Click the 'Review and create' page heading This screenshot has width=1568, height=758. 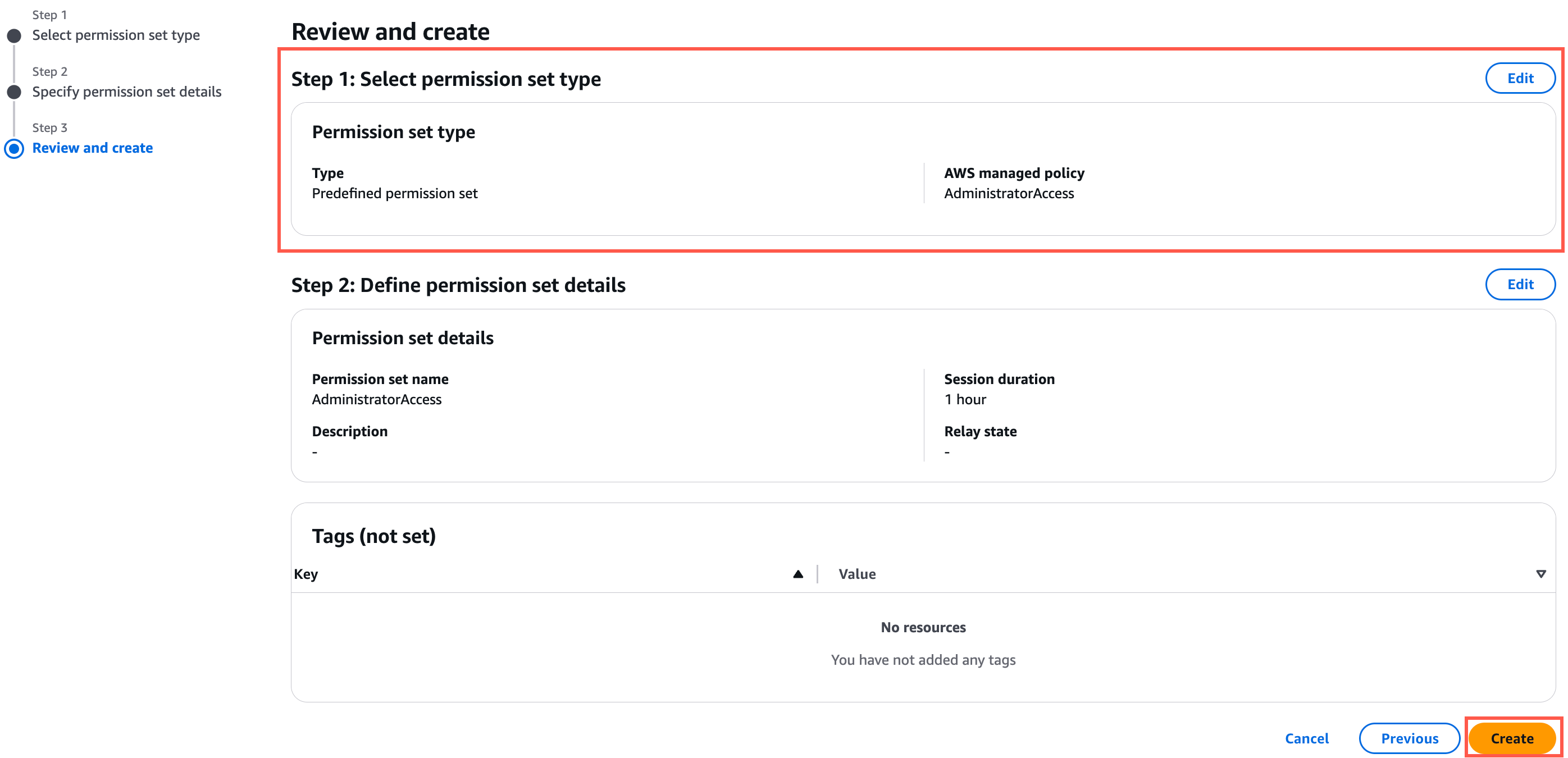click(x=390, y=31)
